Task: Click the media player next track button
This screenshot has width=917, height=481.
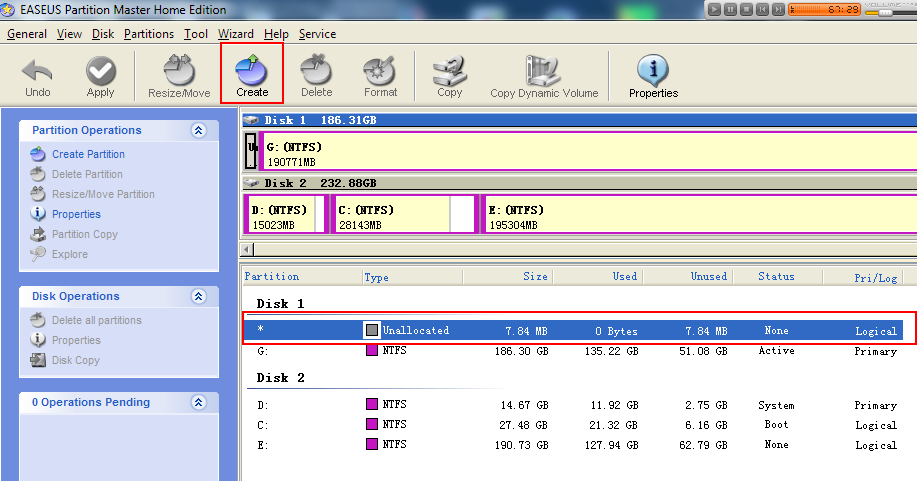Action: (778, 9)
